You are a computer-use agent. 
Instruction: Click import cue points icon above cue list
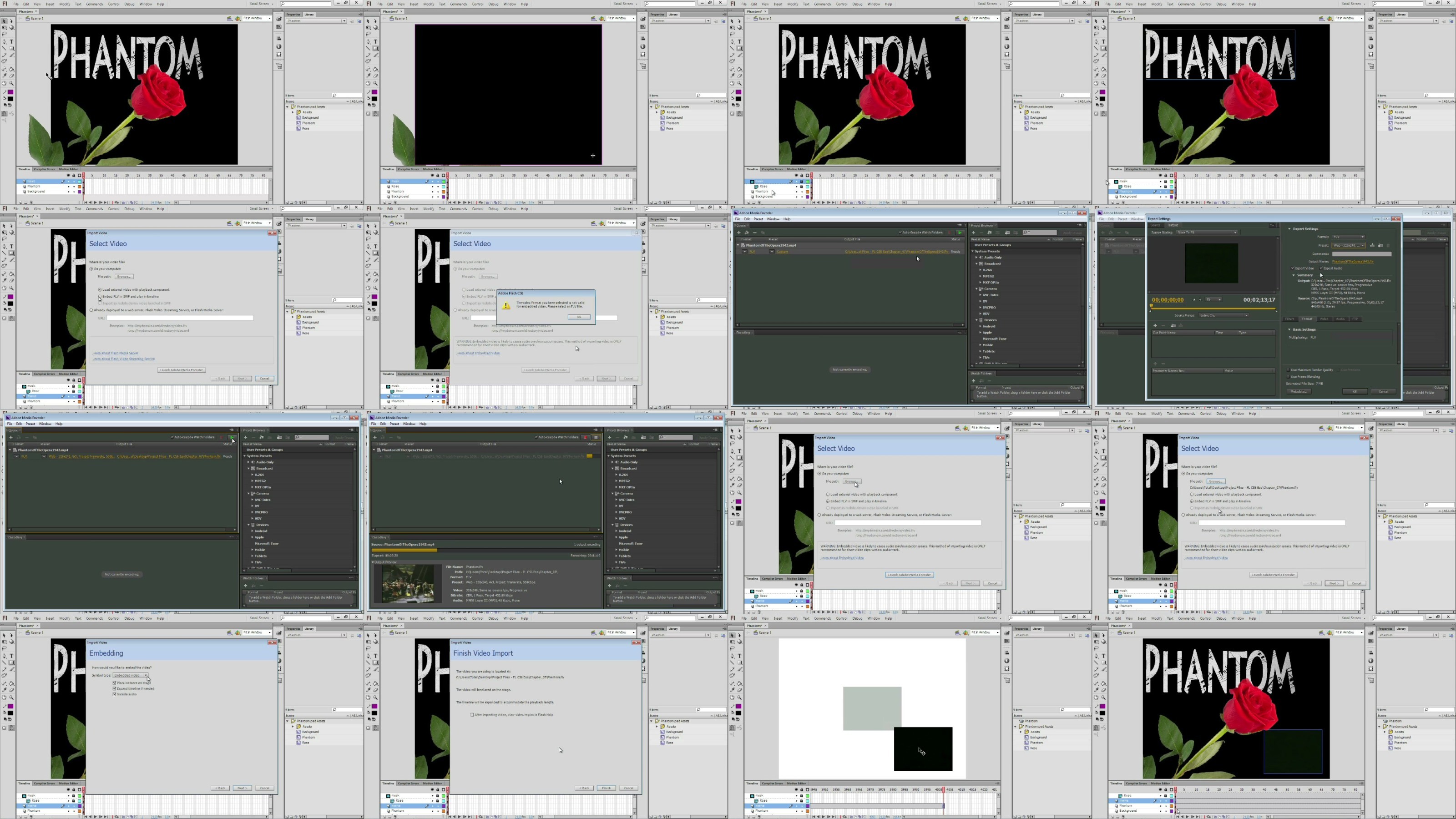coord(1173,326)
